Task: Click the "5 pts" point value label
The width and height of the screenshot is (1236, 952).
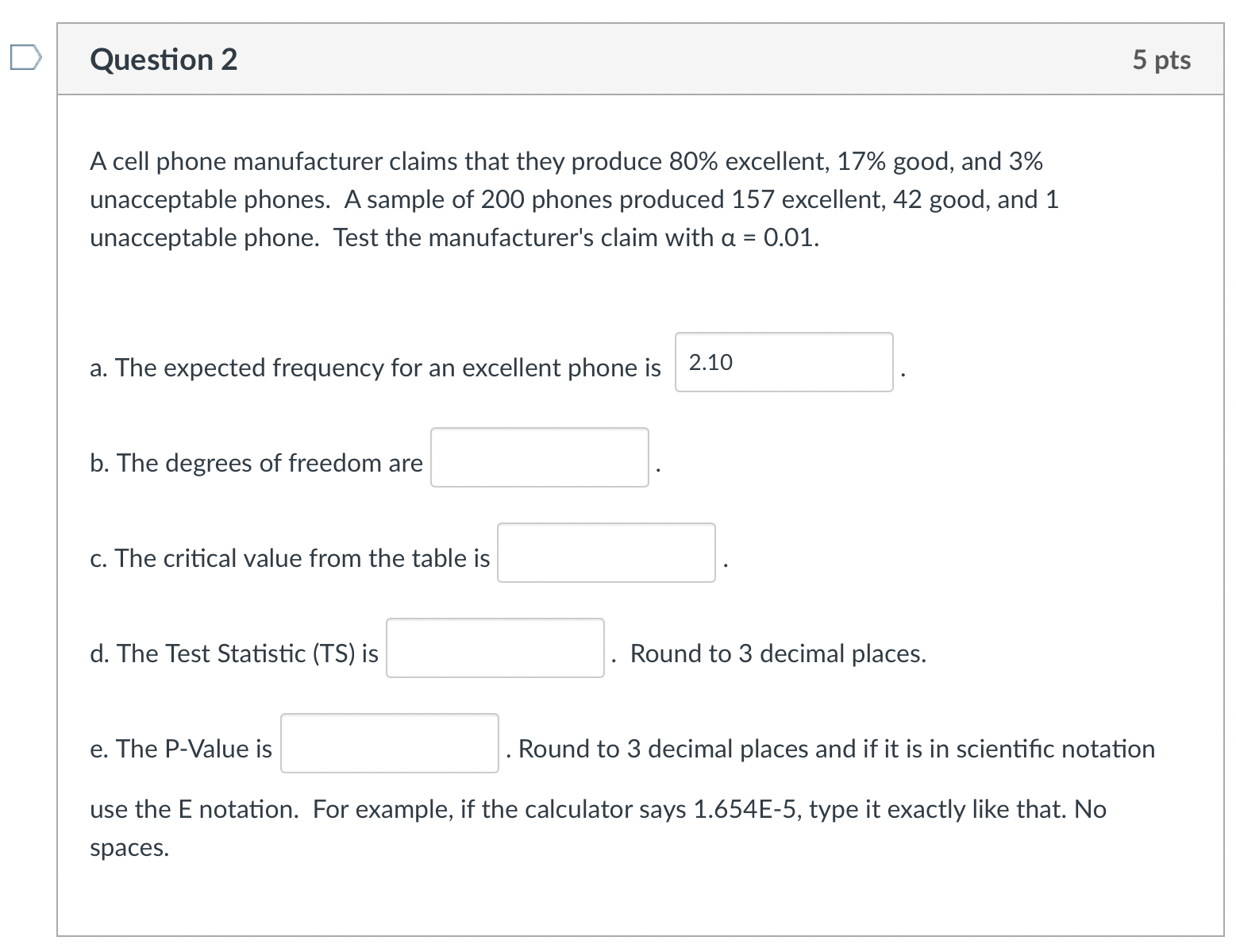Action: pyautogui.click(x=1161, y=60)
